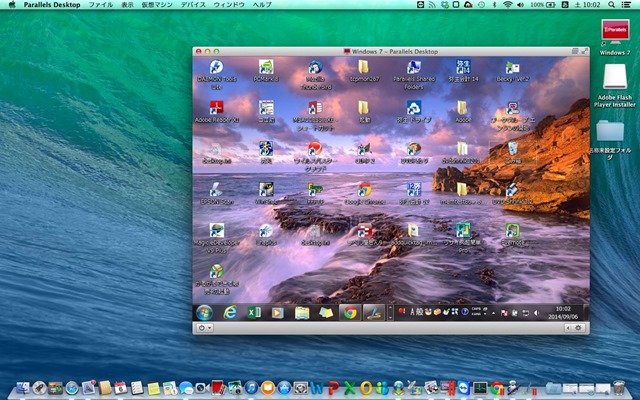Viewport: 640px width, 400px height.
Task: Open the ファイル menu
Action: tap(102, 4)
